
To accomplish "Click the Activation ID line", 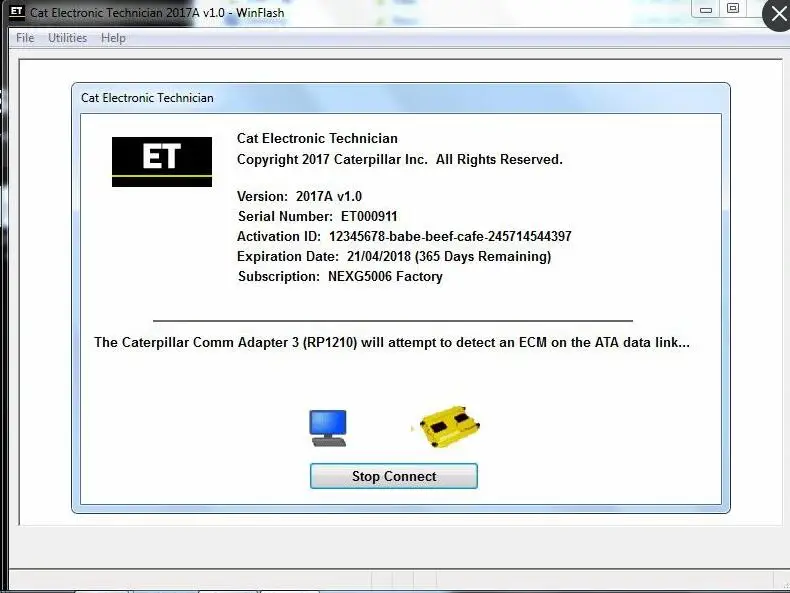I will [x=404, y=236].
